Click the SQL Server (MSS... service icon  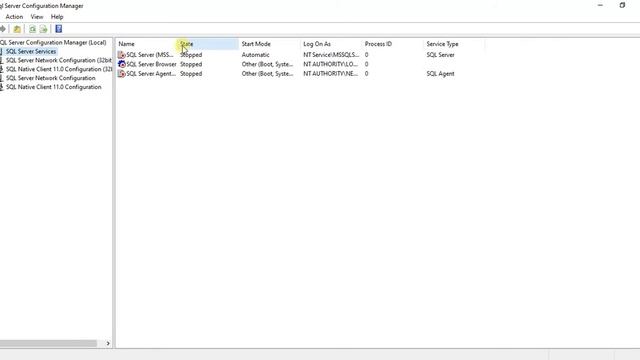pyautogui.click(x=122, y=55)
